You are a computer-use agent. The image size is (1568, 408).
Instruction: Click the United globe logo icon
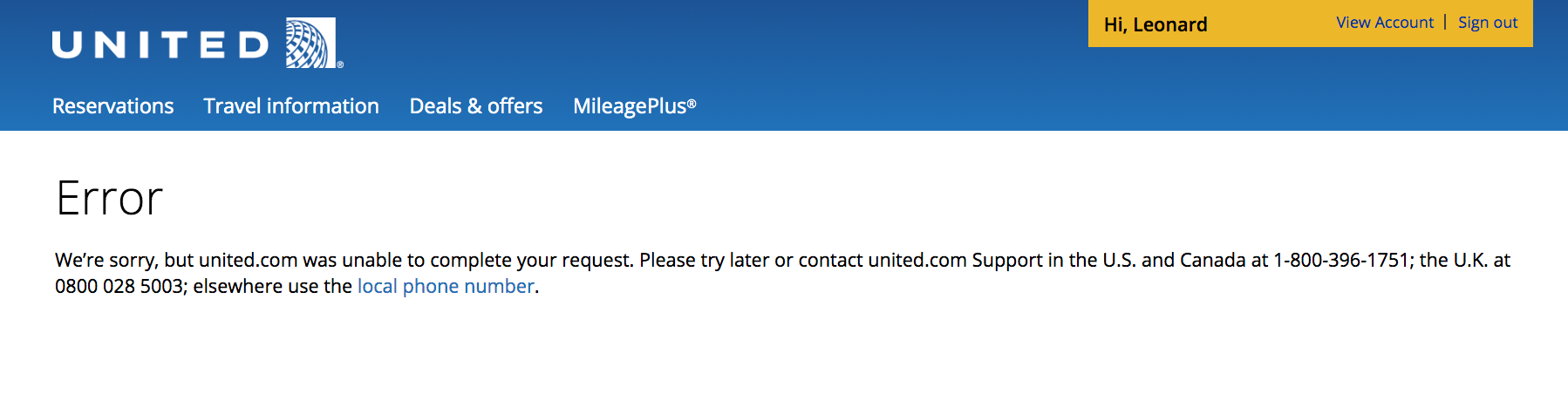coord(311,43)
